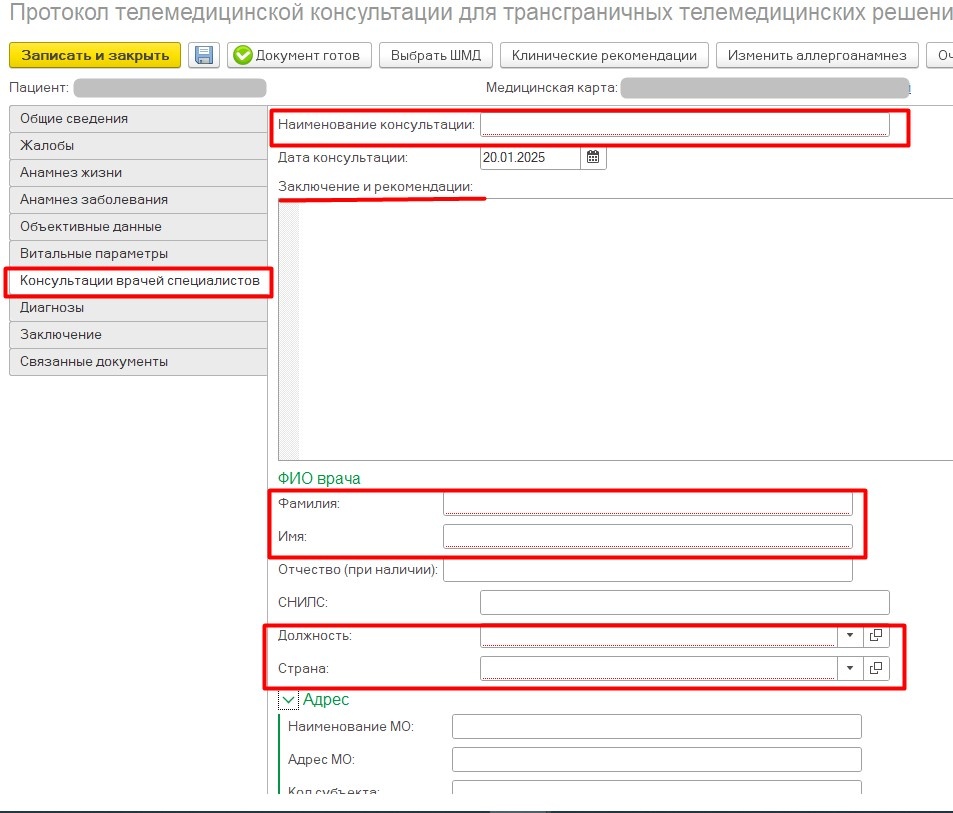Click open-form icon next to Должность field

(x=876, y=635)
